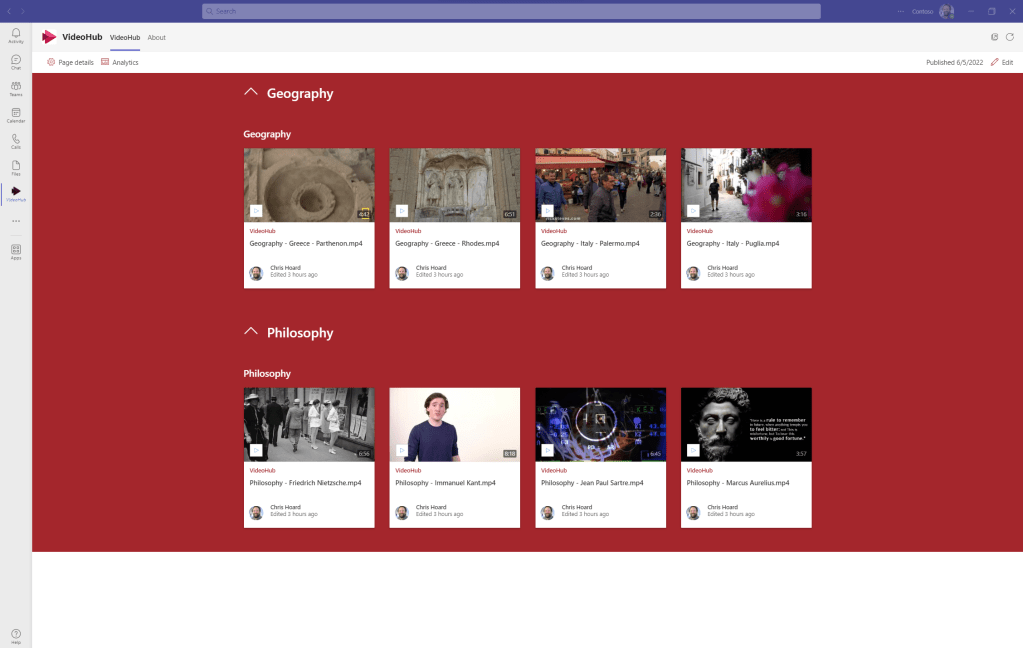Collapse the Philosophy section chevron

point(251,332)
